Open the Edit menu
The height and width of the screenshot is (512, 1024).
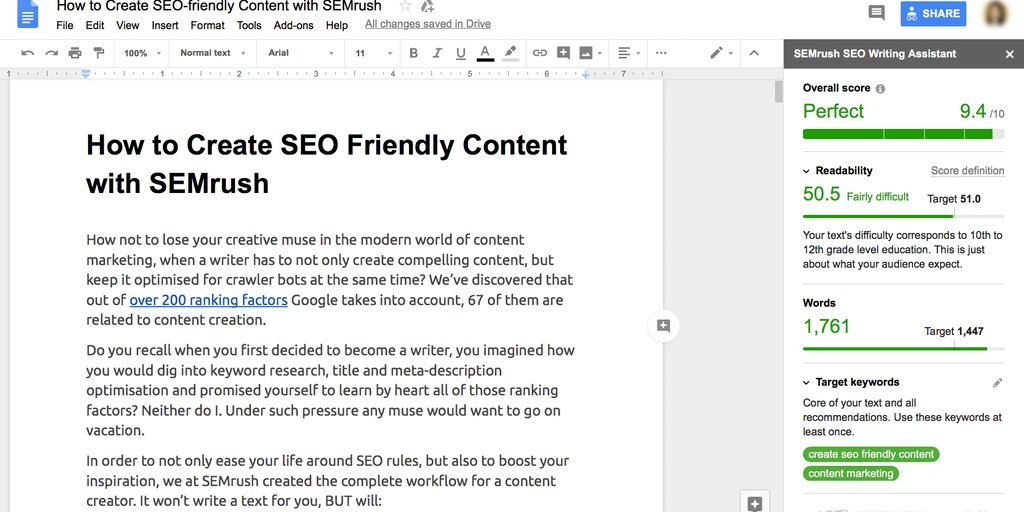(95, 25)
